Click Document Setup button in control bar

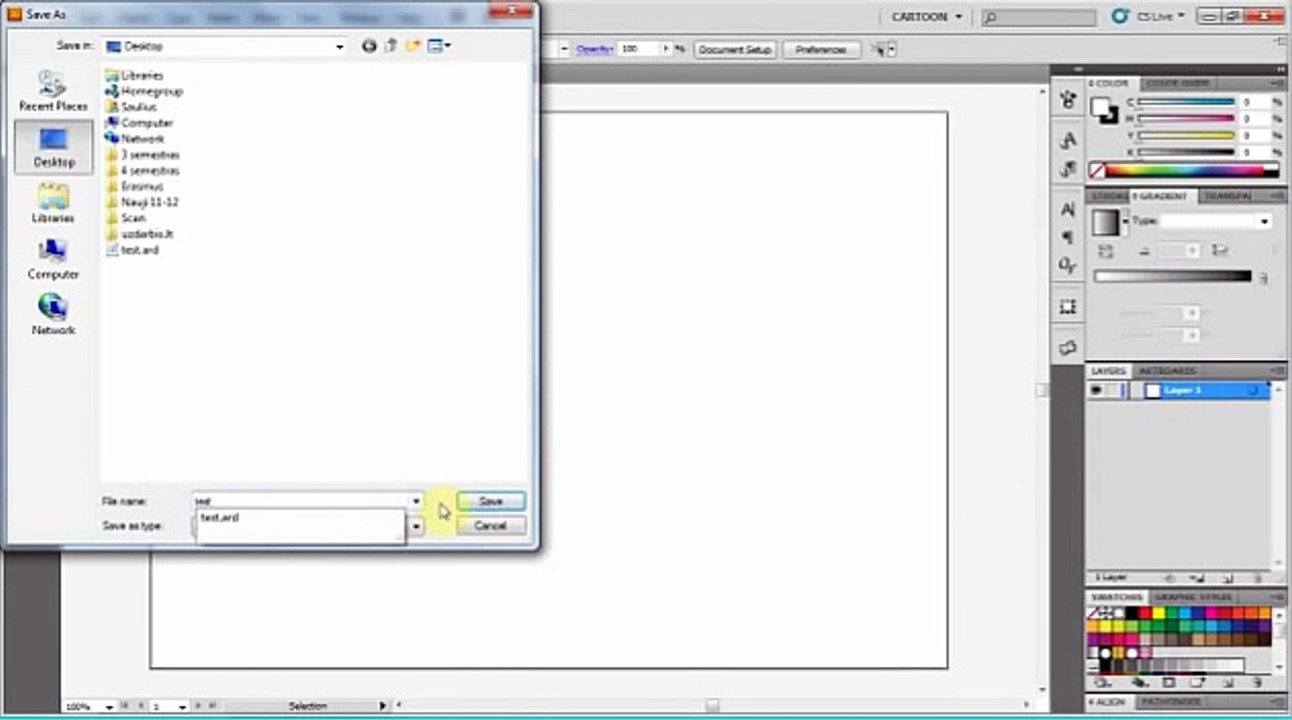click(x=735, y=49)
